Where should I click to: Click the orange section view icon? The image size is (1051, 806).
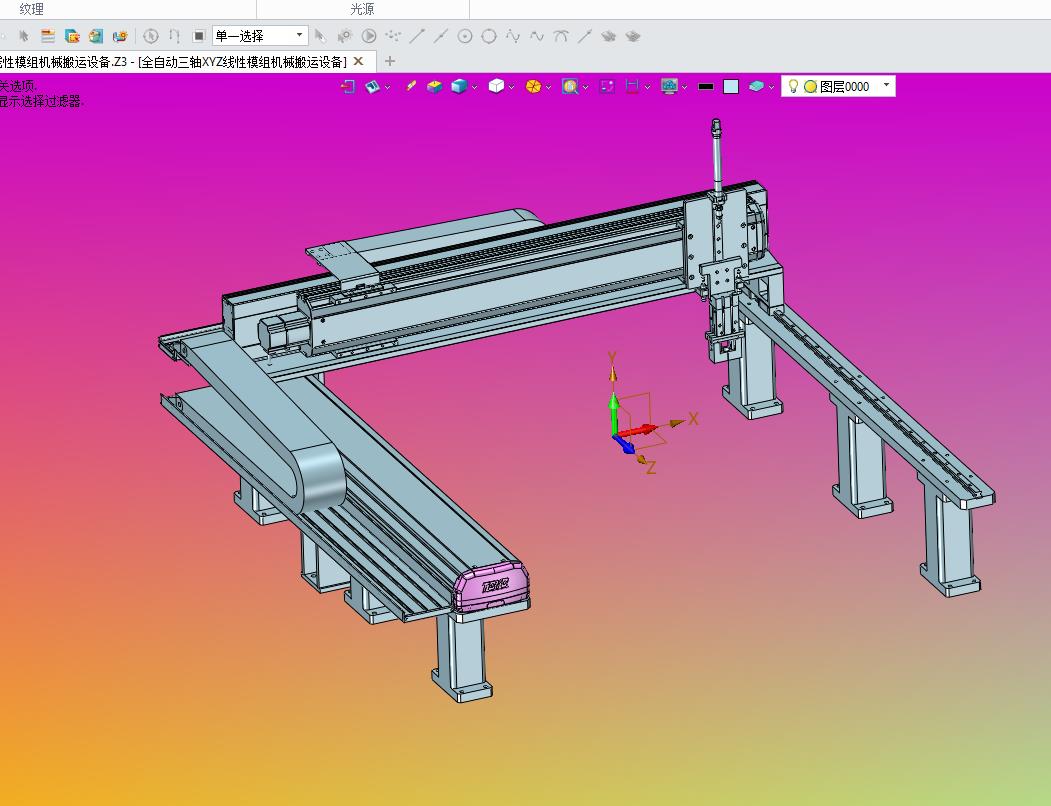pos(533,86)
